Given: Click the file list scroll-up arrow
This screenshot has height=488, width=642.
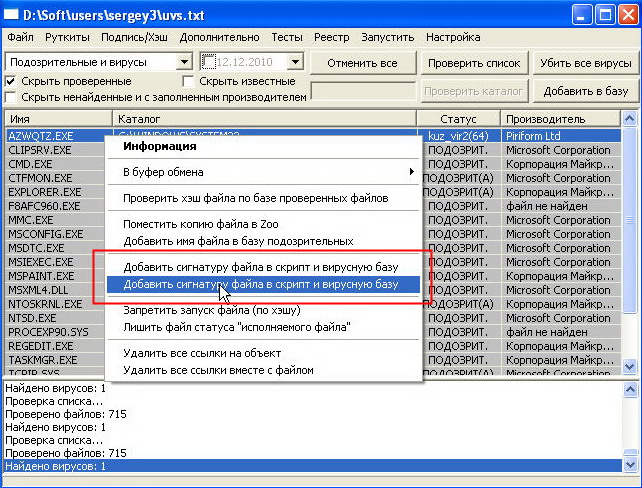Looking at the screenshot, I should pyautogui.click(x=629, y=119).
